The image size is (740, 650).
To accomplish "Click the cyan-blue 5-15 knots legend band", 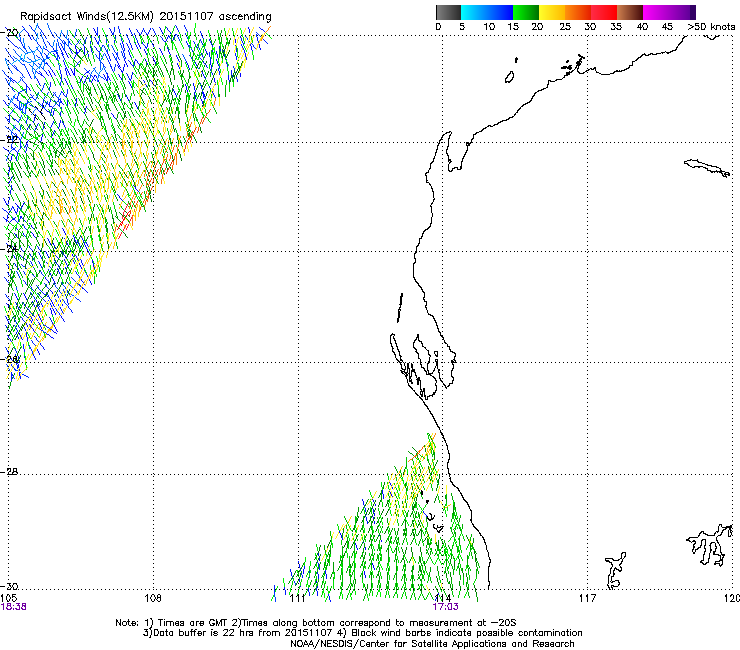I will [487, 12].
